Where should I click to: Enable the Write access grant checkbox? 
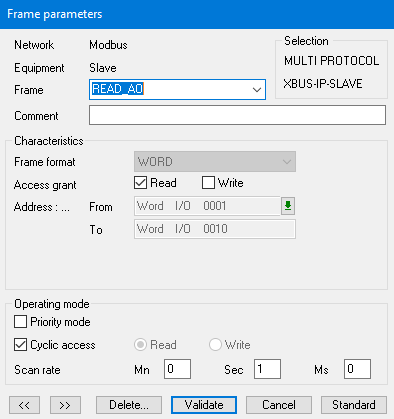[208, 183]
